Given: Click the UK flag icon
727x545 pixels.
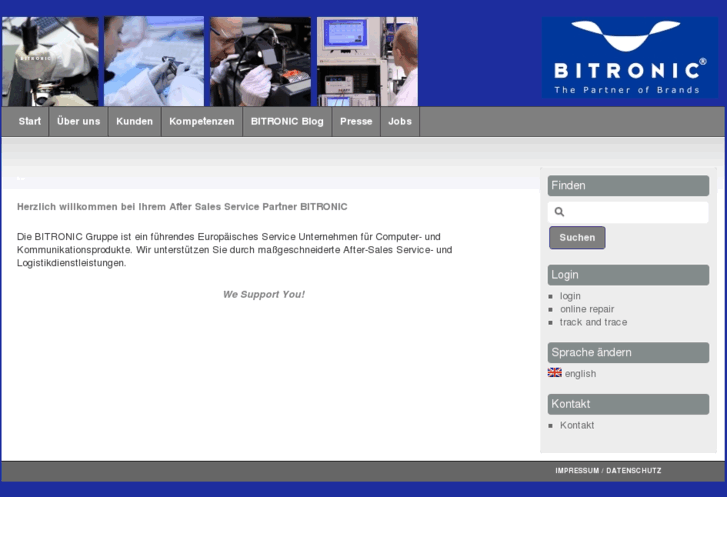Looking at the screenshot, I should [555, 372].
